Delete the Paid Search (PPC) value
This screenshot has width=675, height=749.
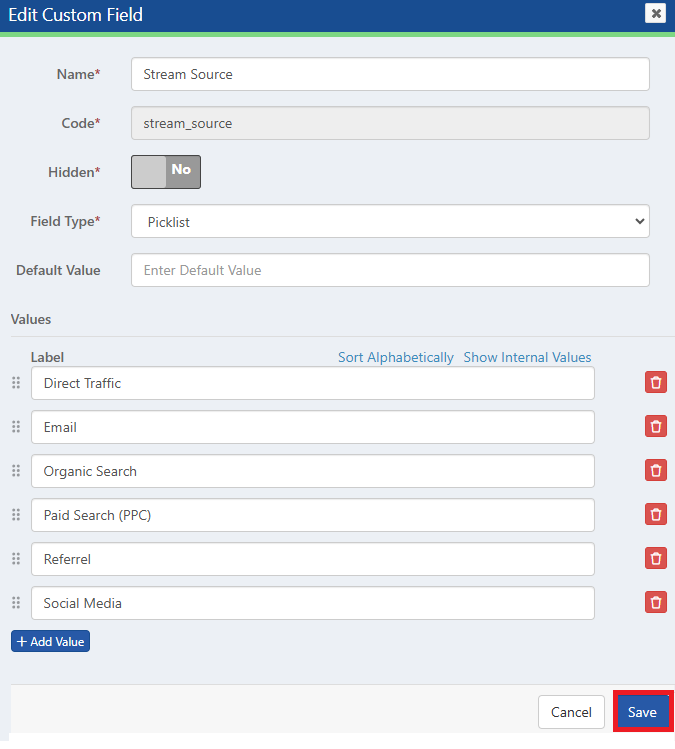coord(655,514)
